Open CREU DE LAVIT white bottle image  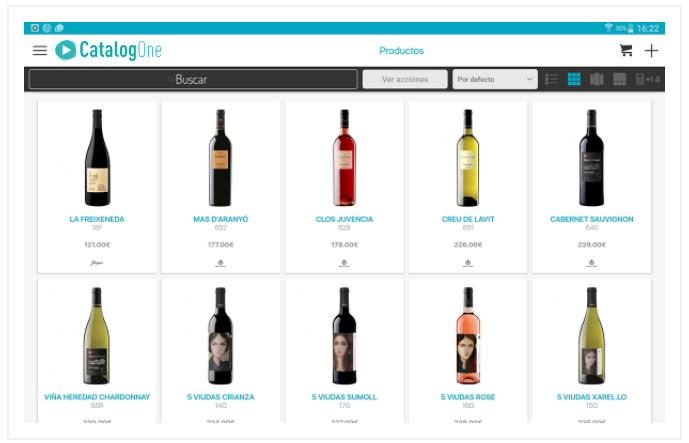tap(468, 158)
